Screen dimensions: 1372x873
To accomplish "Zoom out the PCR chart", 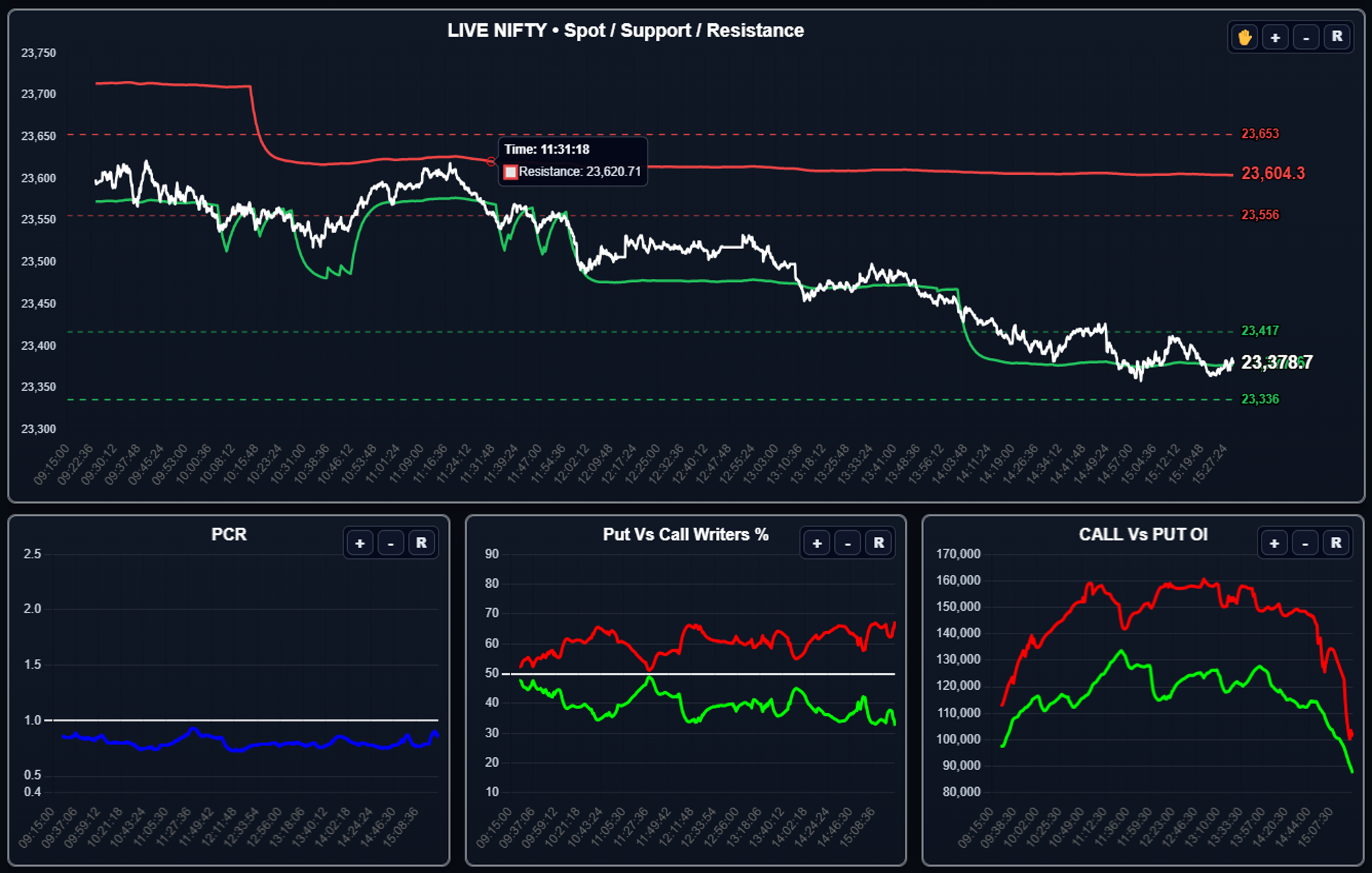I will [390, 543].
